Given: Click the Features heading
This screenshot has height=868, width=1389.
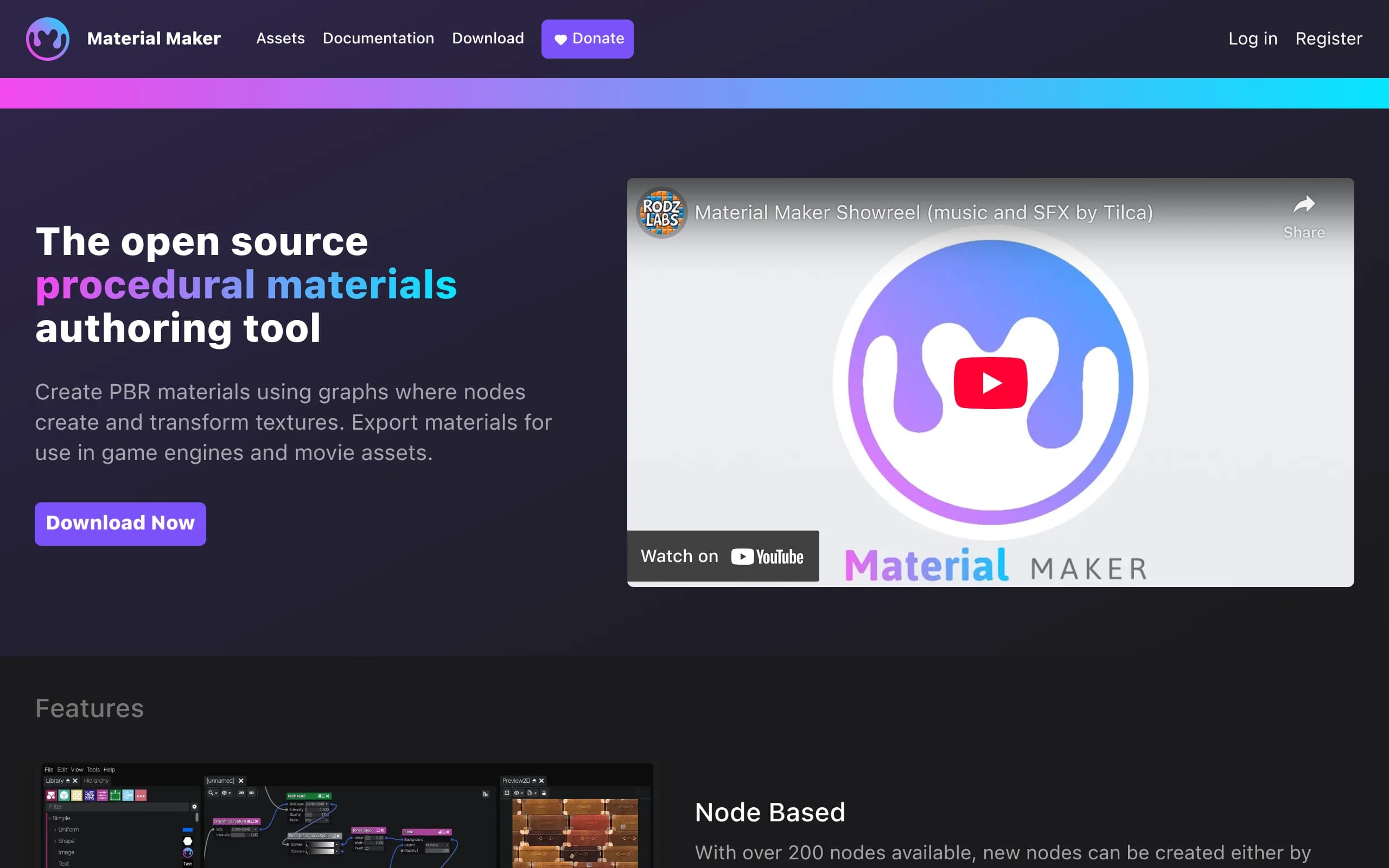Looking at the screenshot, I should click(90, 708).
